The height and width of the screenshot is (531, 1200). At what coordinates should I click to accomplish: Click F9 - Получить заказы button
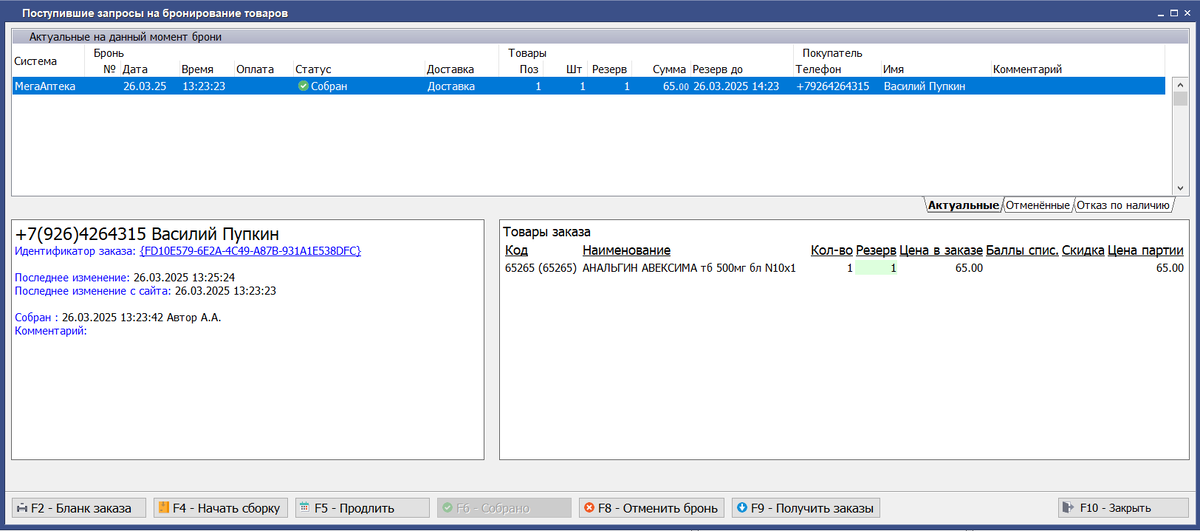[x=804, y=508]
